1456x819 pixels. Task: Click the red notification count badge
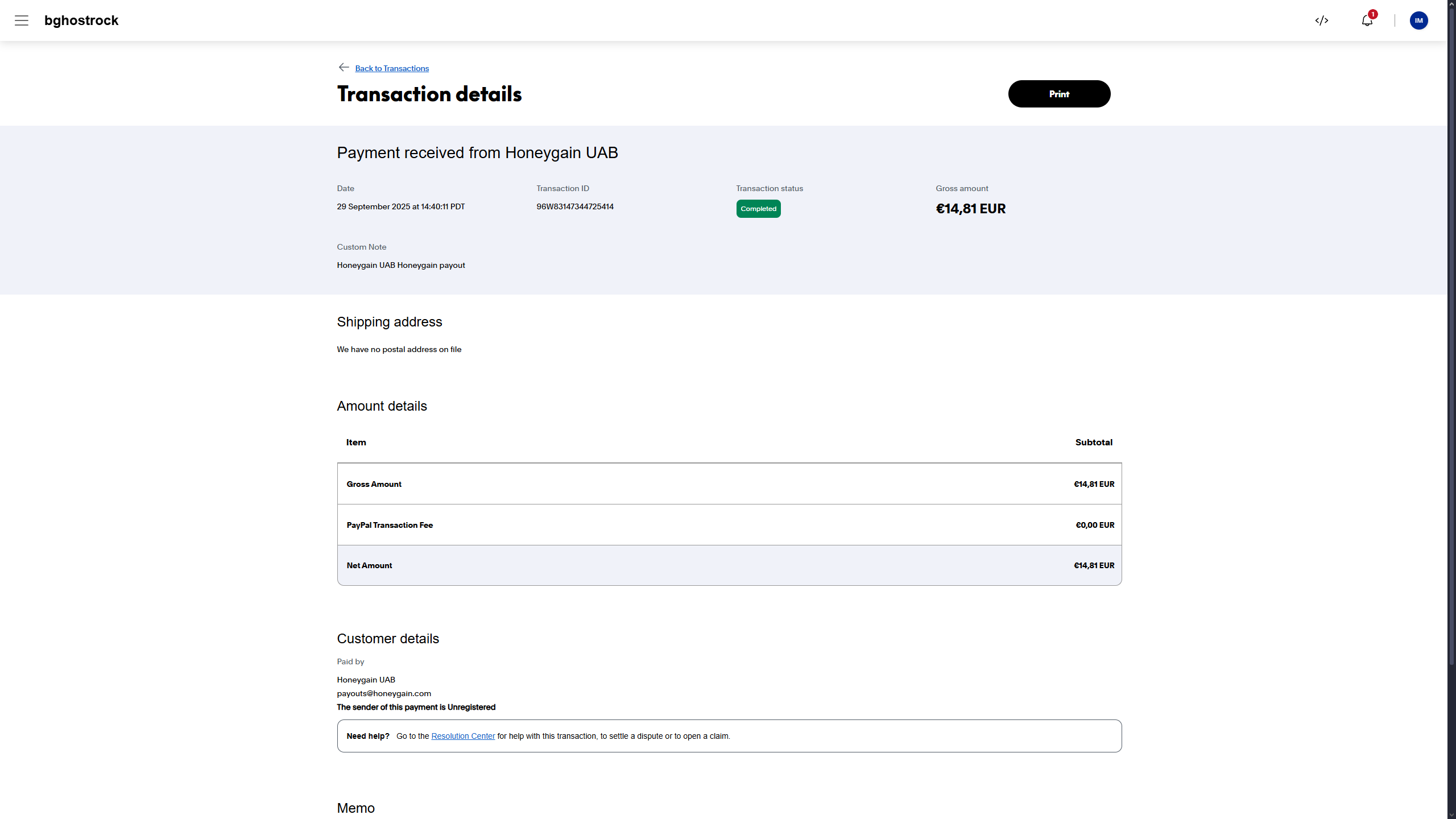1373,14
